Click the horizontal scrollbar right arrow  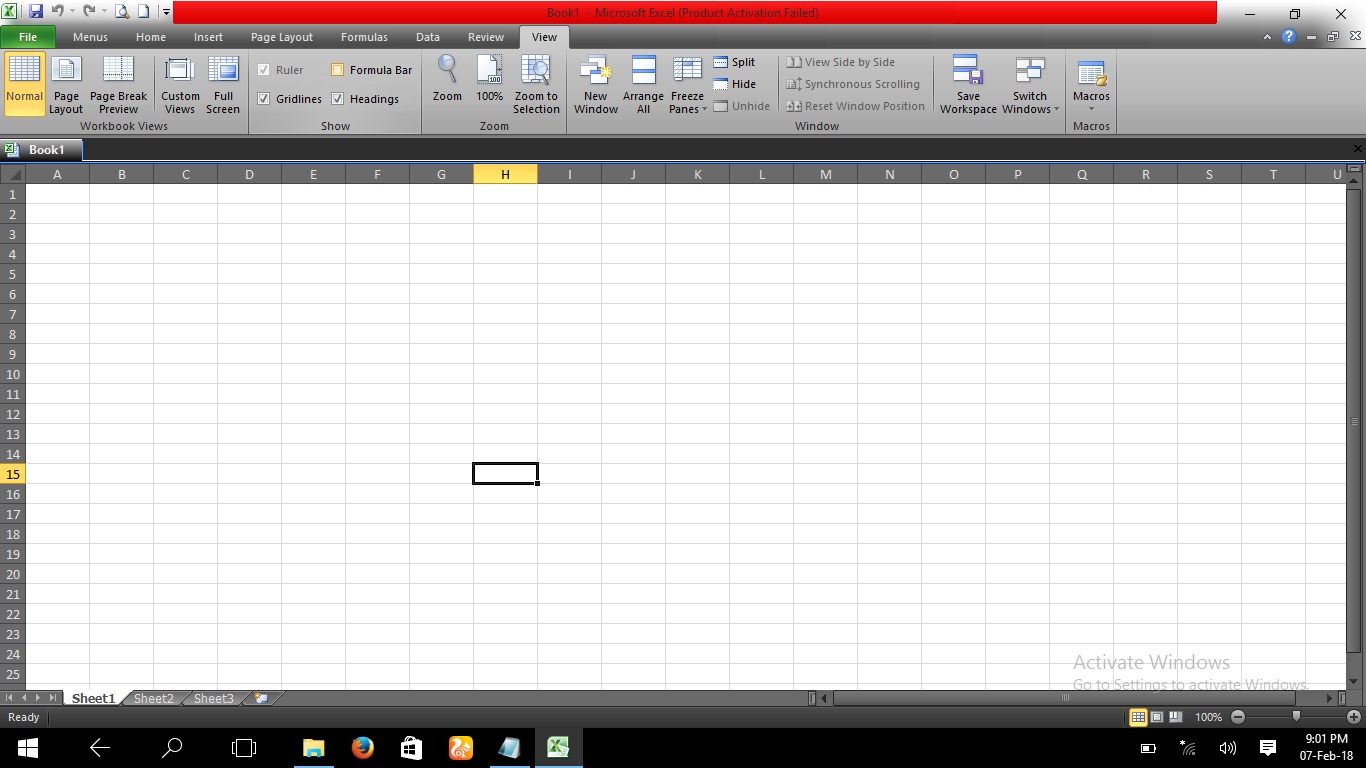(1328, 698)
